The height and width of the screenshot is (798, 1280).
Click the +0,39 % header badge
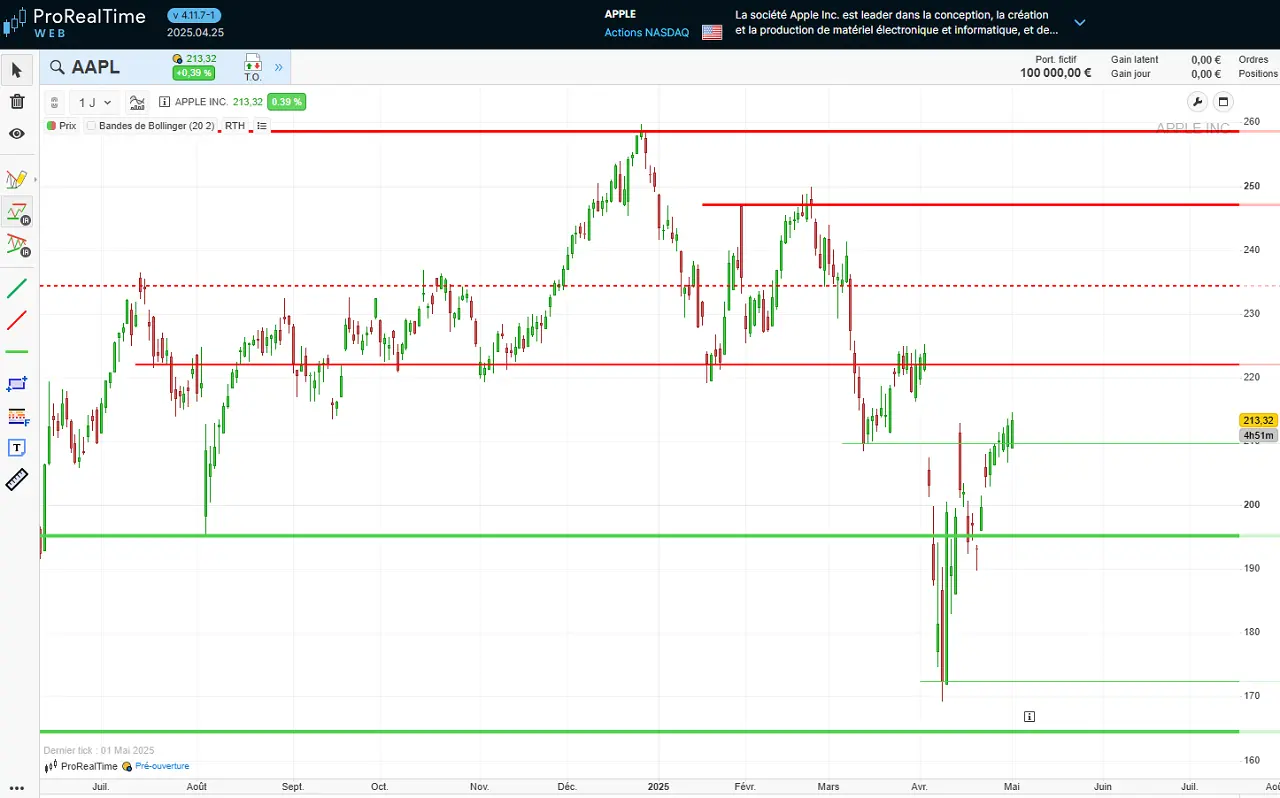pos(193,73)
